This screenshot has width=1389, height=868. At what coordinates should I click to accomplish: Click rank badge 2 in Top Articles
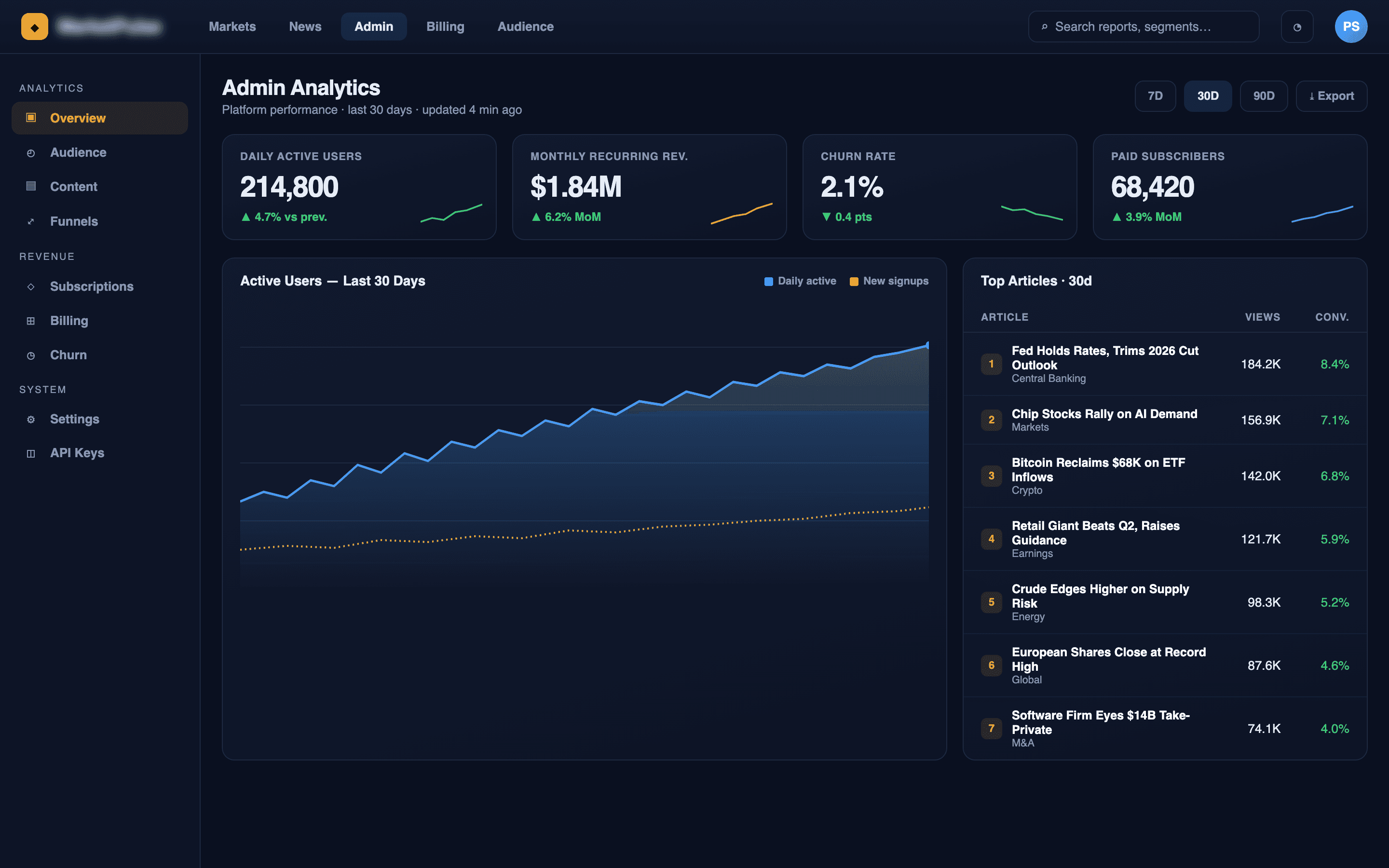point(991,420)
